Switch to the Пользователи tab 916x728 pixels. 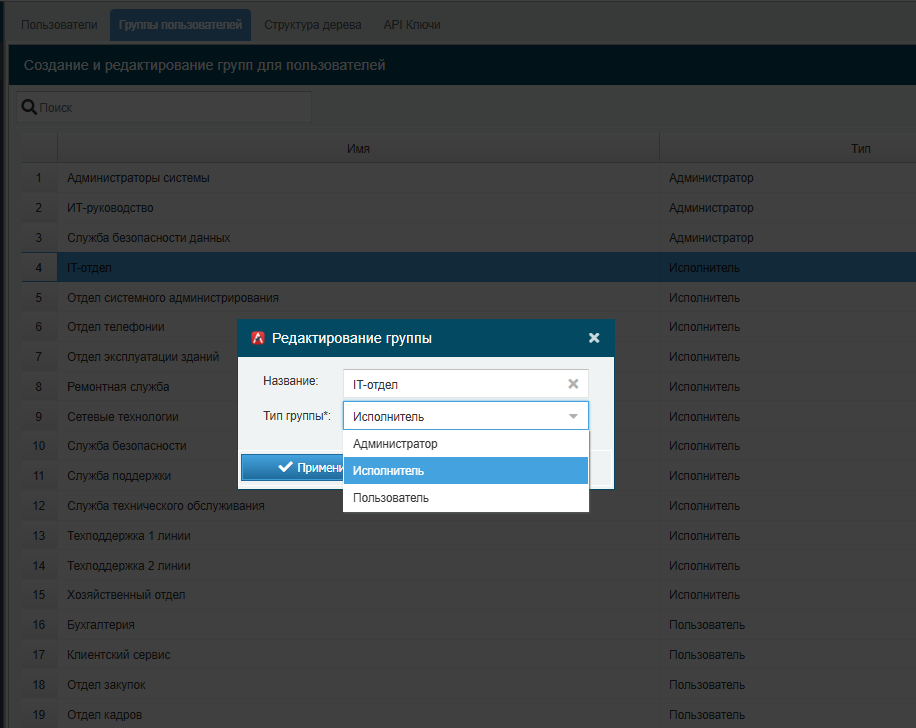pos(59,25)
